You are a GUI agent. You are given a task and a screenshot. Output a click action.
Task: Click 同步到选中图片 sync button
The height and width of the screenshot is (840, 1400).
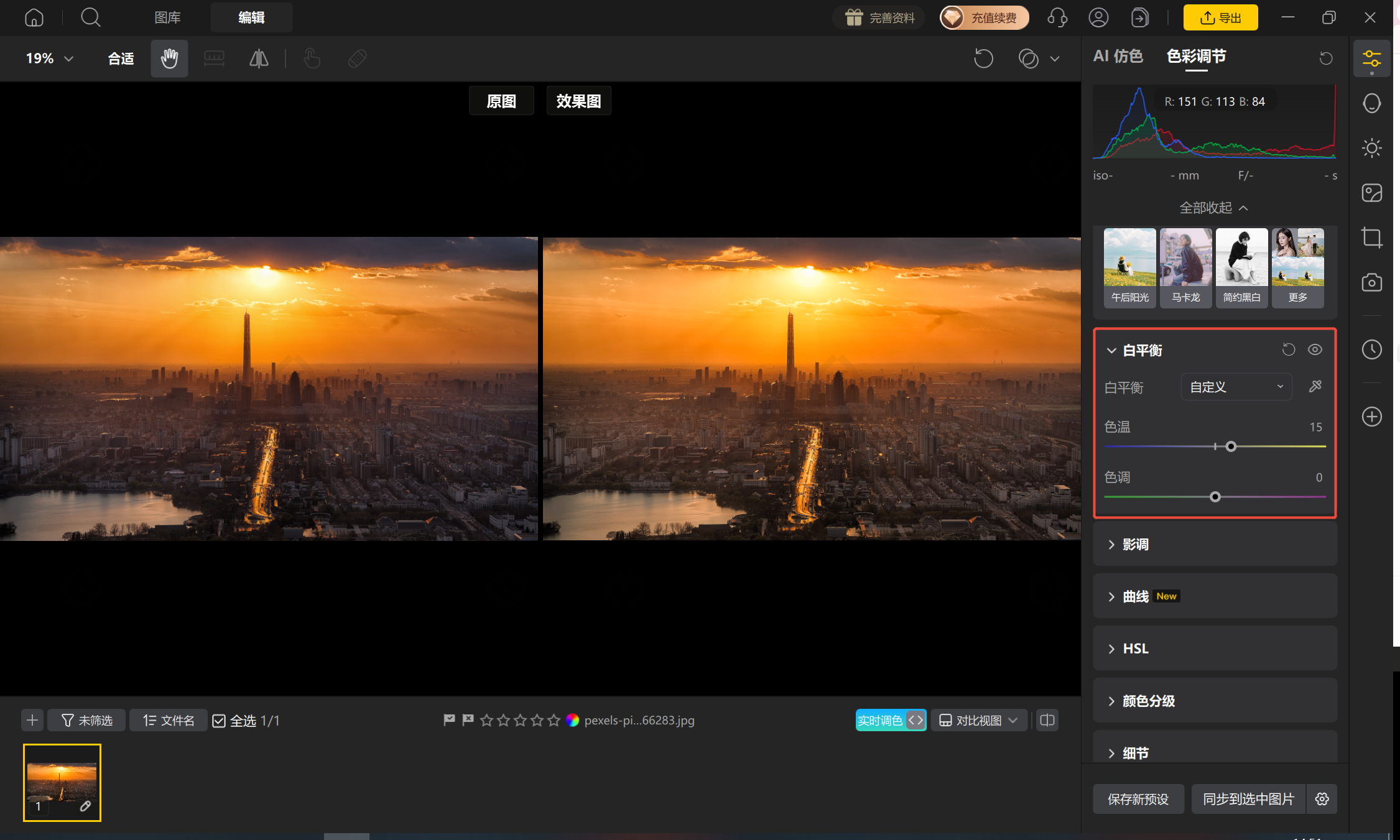1249,799
